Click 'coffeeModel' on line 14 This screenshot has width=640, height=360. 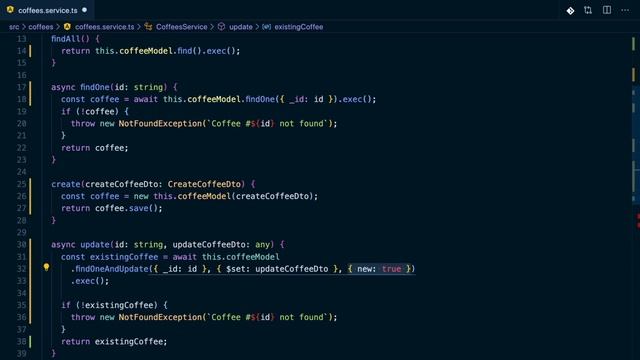point(146,51)
